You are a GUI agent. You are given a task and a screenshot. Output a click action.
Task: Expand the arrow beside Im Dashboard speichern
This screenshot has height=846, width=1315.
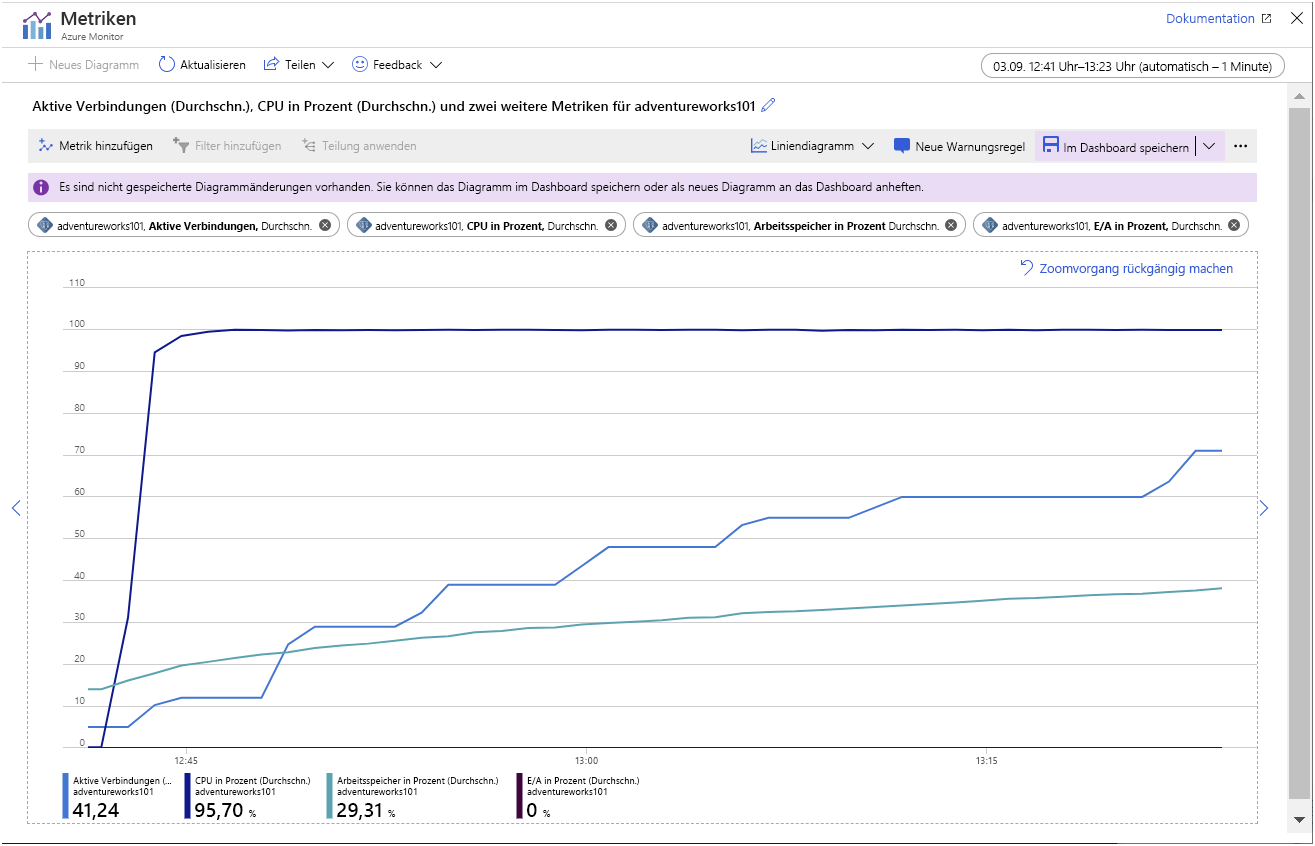[1209, 146]
